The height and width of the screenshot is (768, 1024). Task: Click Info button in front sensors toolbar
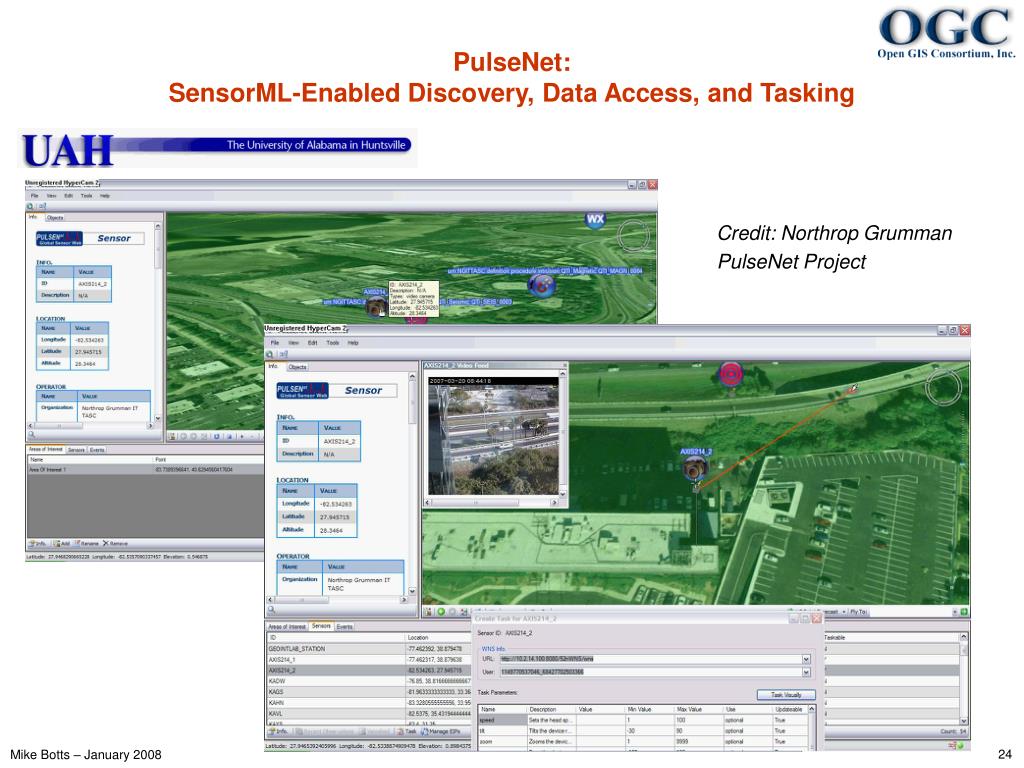(x=278, y=731)
